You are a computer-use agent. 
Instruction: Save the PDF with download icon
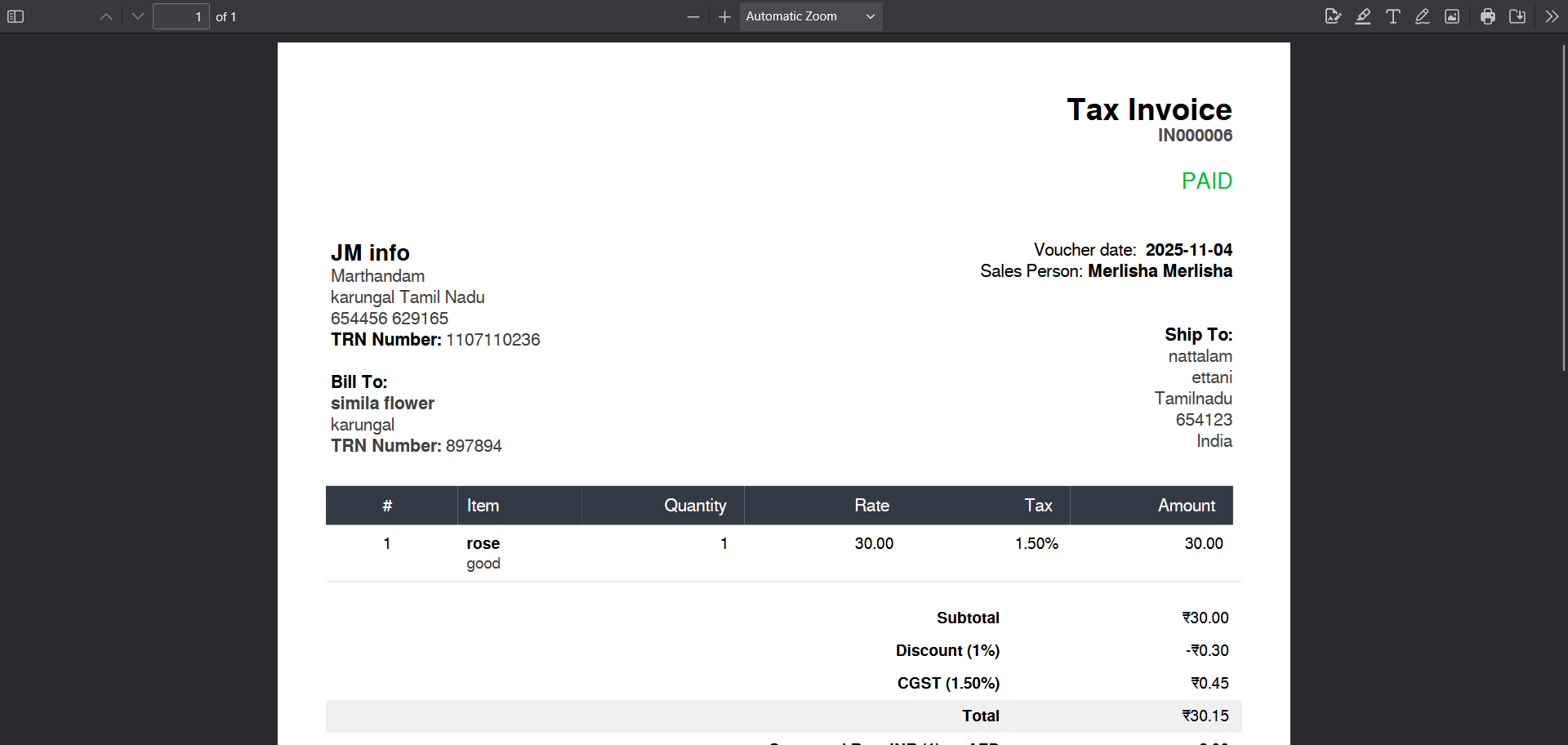(1517, 16)
